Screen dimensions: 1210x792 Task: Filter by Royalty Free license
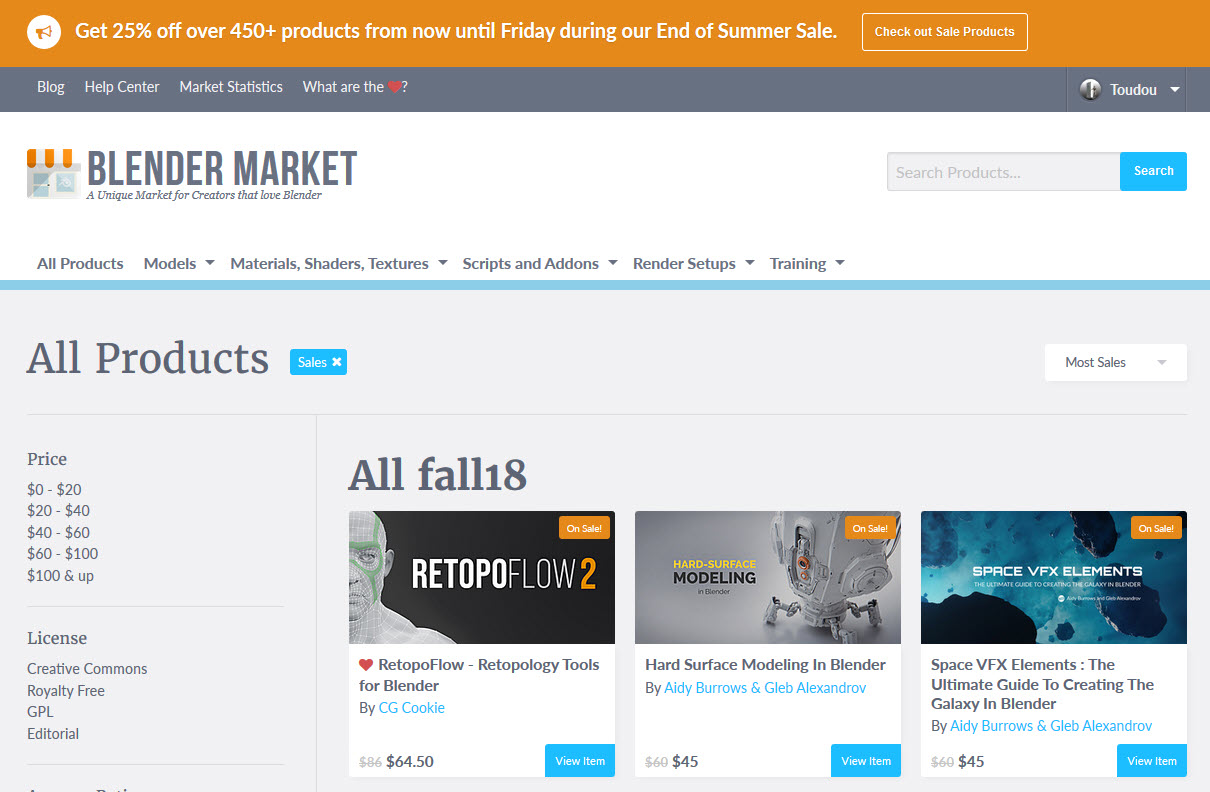click(x=66, y=691)
